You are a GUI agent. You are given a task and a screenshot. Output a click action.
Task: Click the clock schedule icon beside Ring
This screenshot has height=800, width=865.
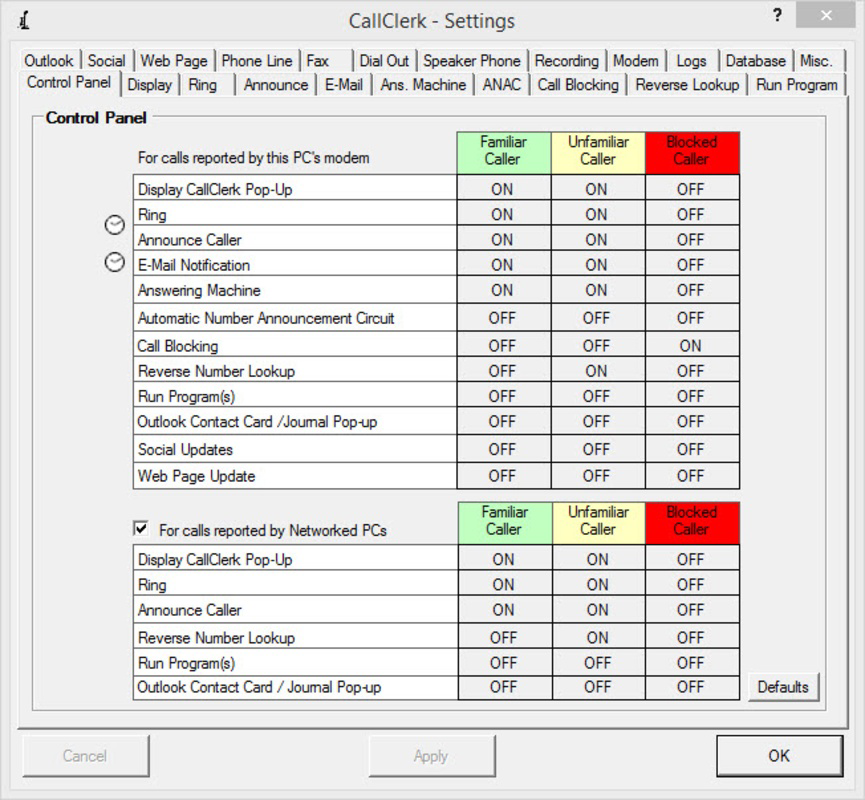[115, 225]
